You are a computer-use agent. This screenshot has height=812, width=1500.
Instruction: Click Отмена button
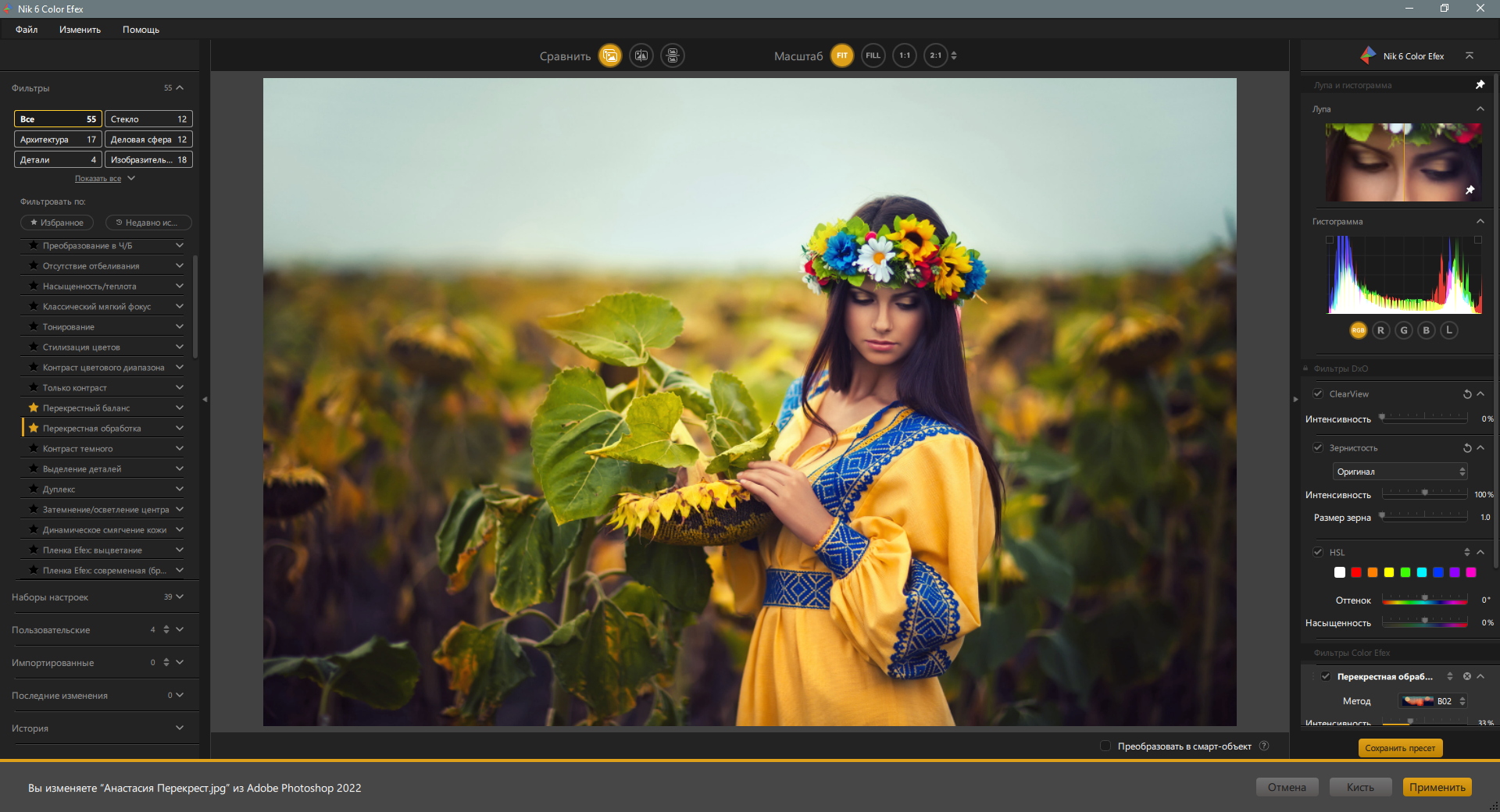coord(1287,787)
